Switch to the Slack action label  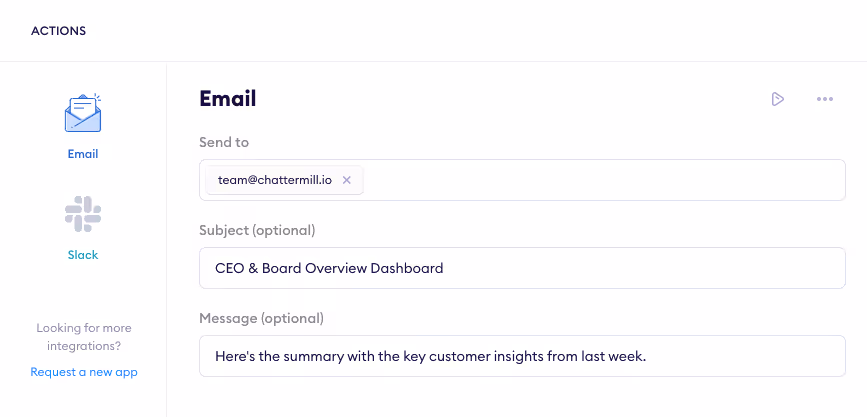click(x=83, y=255)
